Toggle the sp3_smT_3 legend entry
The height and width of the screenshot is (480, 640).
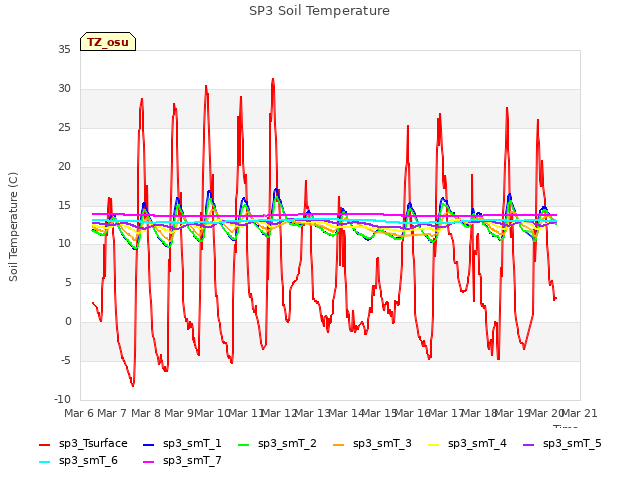tap(372, 444)
